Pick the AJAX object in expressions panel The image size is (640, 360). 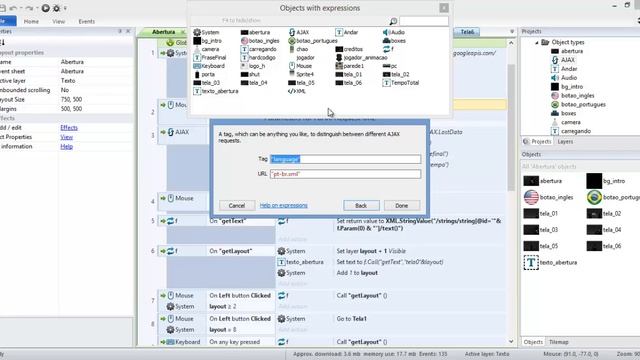pyautogui.click(x=298, y=32)
